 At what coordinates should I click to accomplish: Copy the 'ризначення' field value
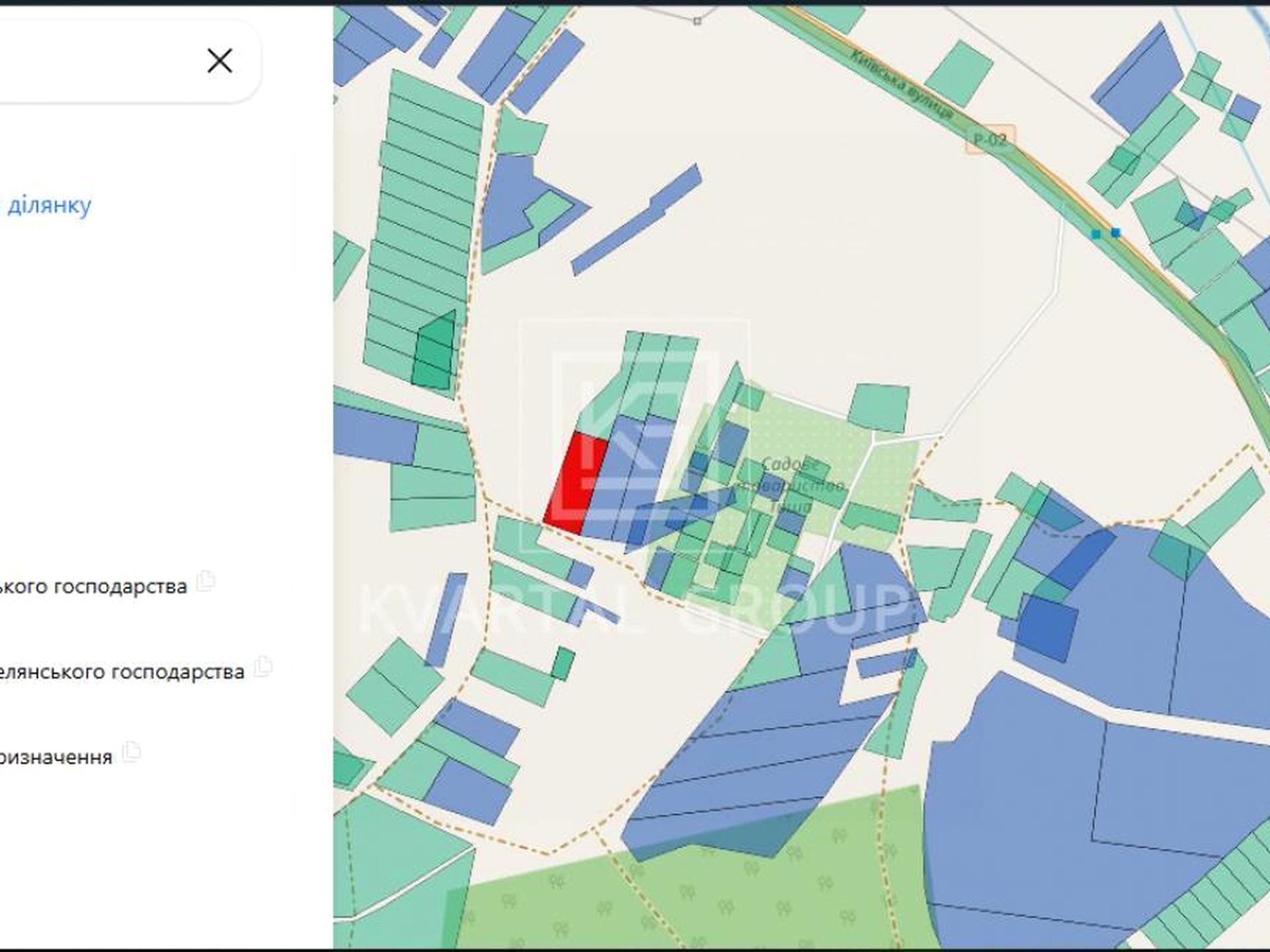pyautogui.click(x=132, y=752)
